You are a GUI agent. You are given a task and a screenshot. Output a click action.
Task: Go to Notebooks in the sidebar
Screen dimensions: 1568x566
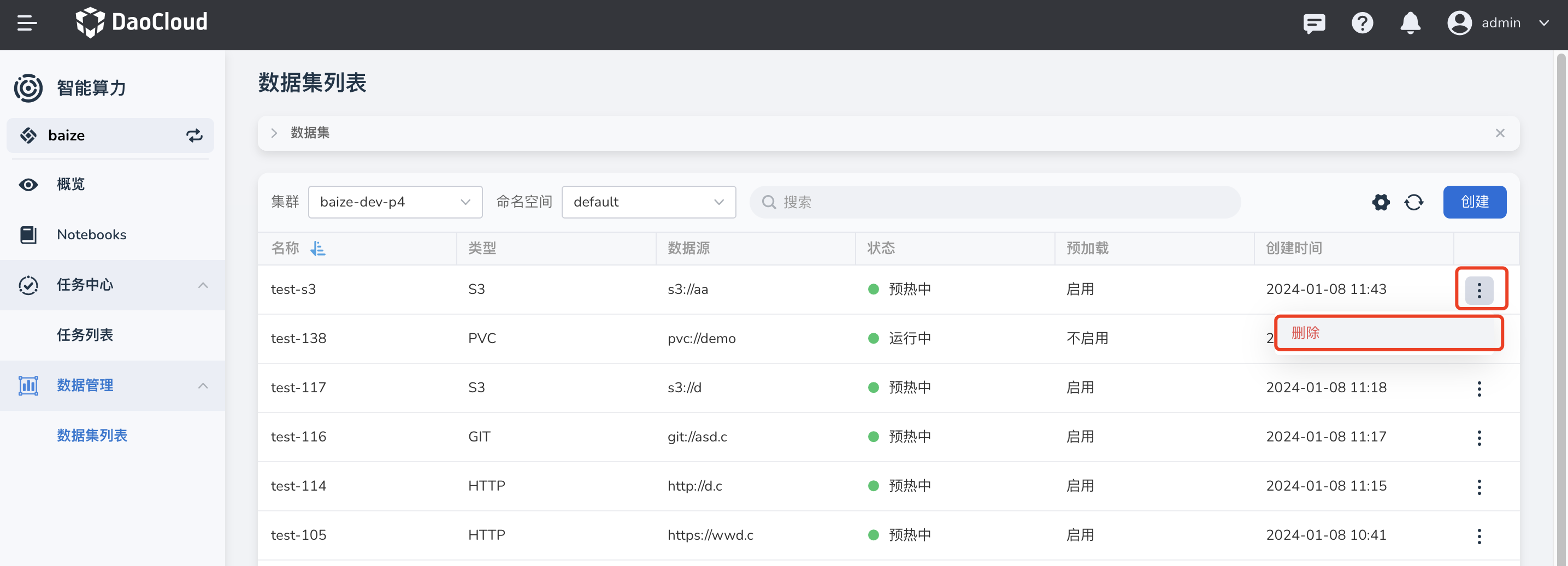click(x=91, y=235)
